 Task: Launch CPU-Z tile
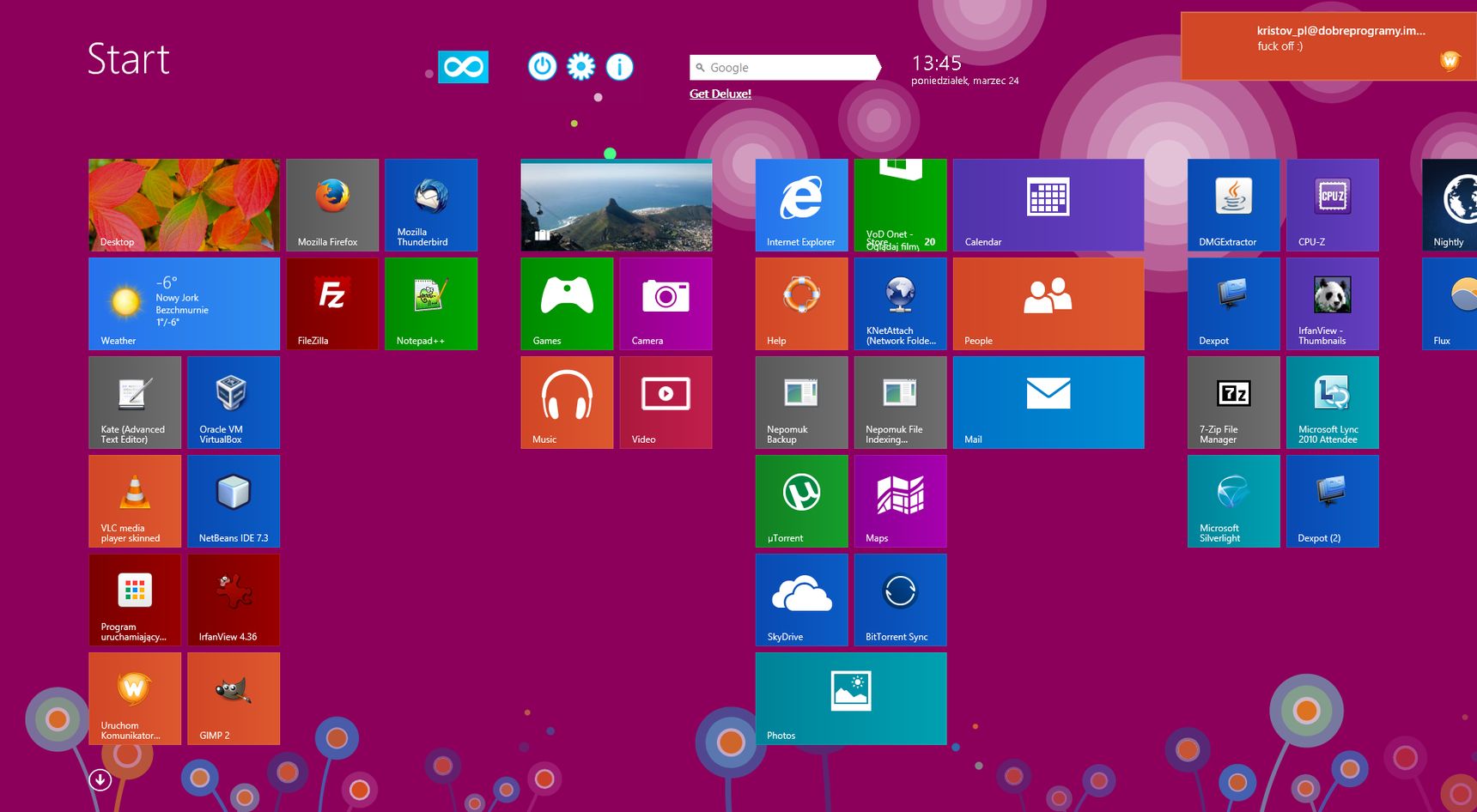click(x=1333, y=205)
